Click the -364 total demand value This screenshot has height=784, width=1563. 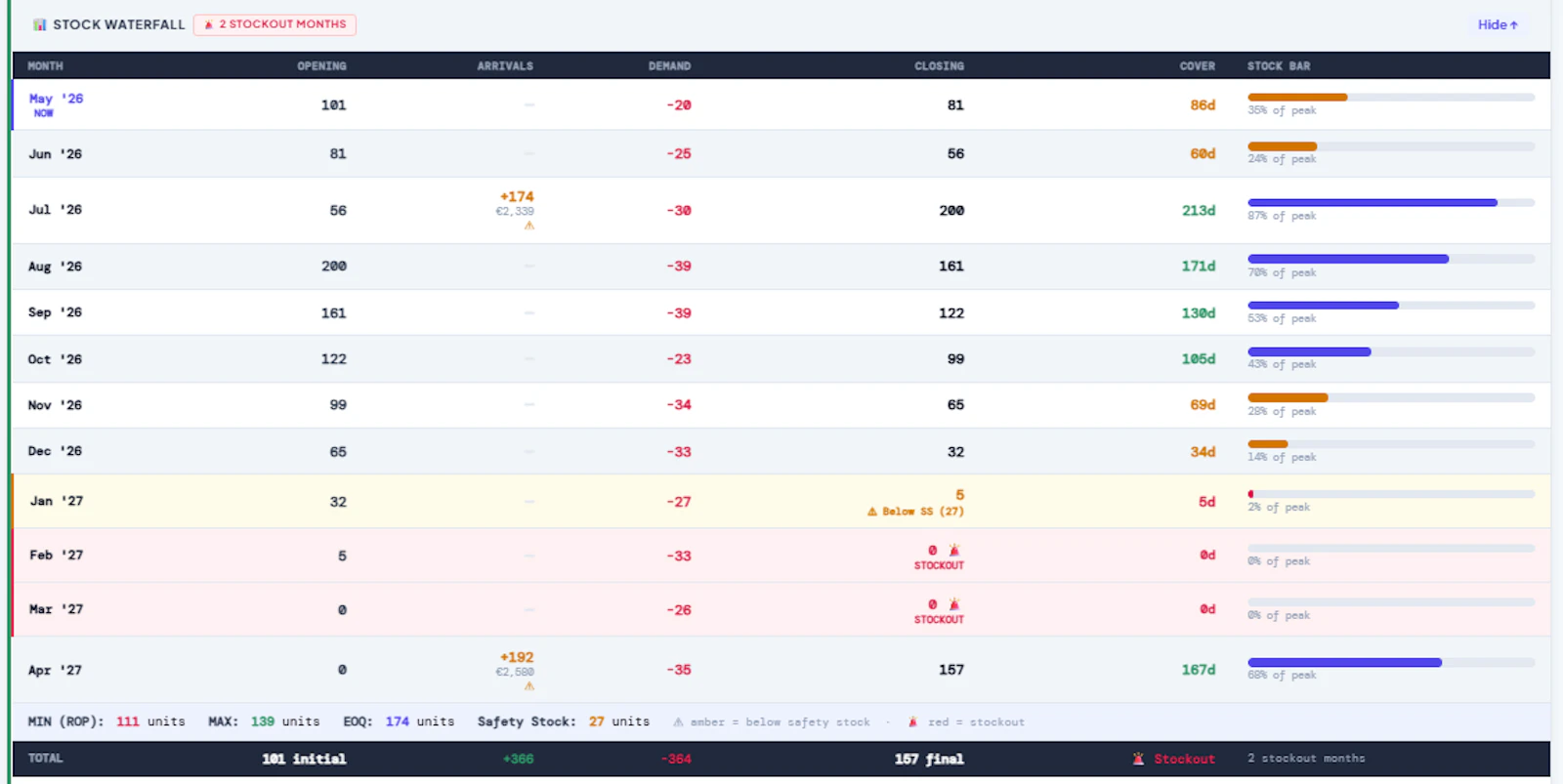pyautogui.click(x=676, y=759)
